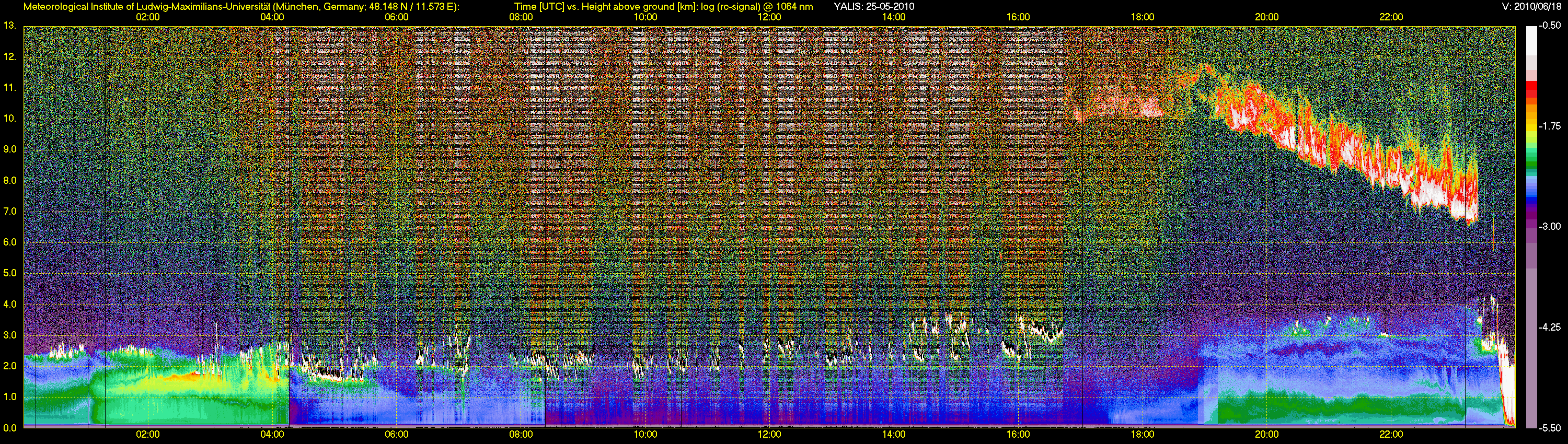Click the 22:00 label on the top time axis
Image resolution: width=1568 pixels, height=444 pixels.
pyautogui.click(x=1391, y=17)
